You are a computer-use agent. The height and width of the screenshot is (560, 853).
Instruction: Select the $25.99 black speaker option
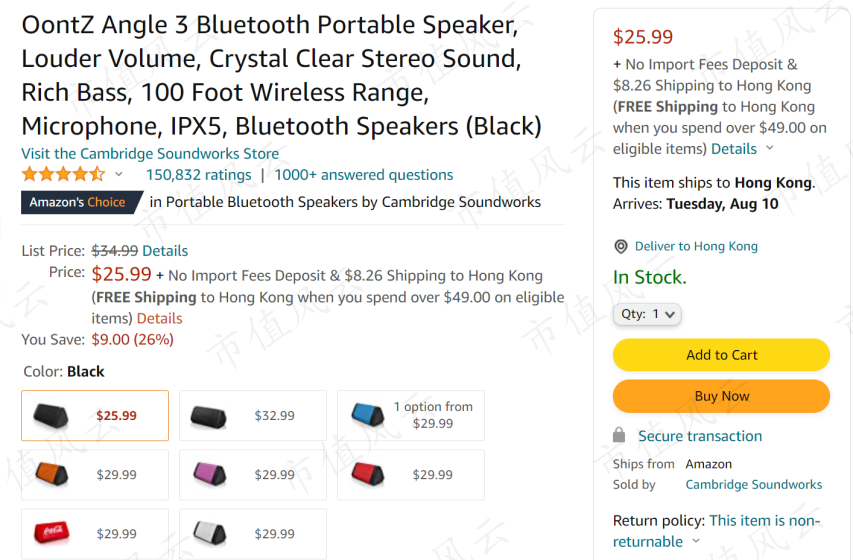coord(95,415)
